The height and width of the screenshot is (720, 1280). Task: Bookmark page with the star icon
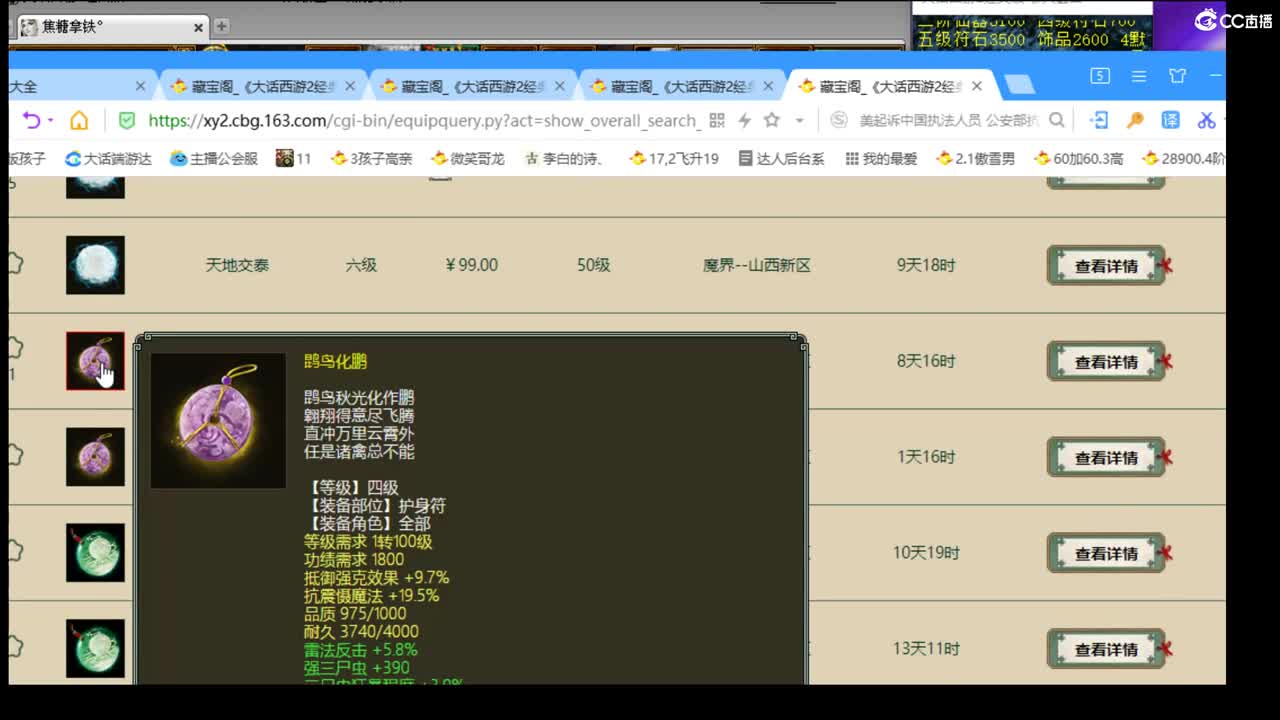click(771, 120)
